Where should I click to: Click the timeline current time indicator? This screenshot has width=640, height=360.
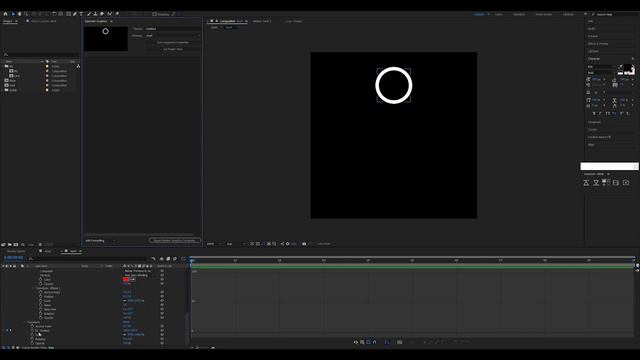191,260
